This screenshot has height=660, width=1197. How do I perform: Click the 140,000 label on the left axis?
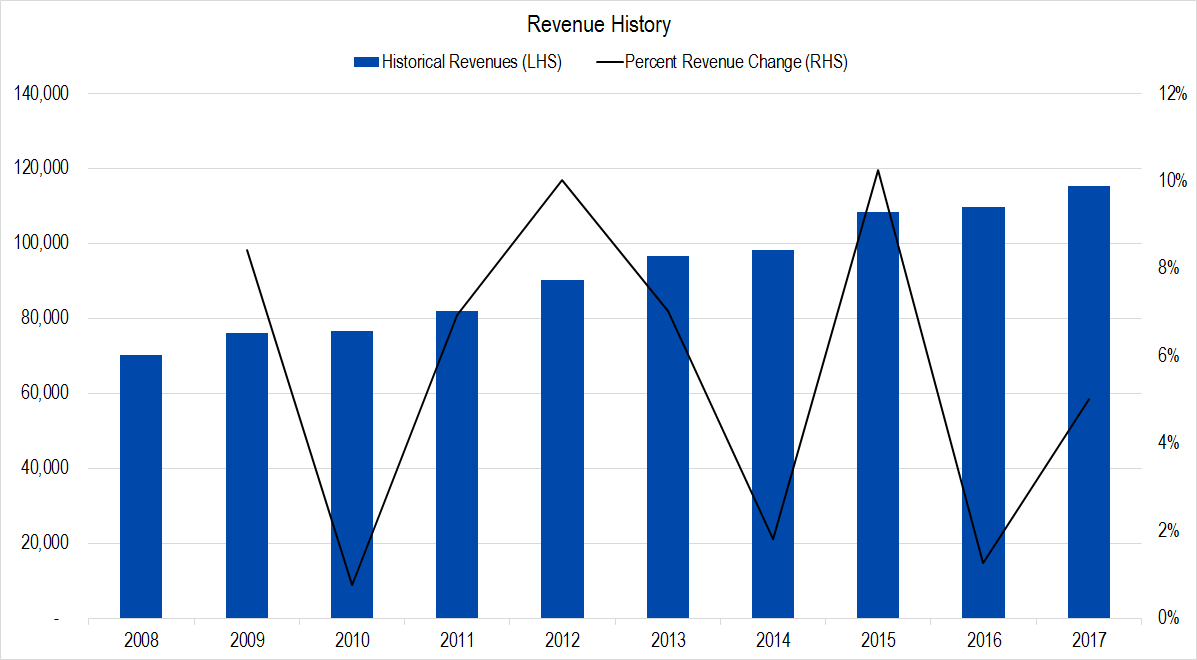(42, 93)
